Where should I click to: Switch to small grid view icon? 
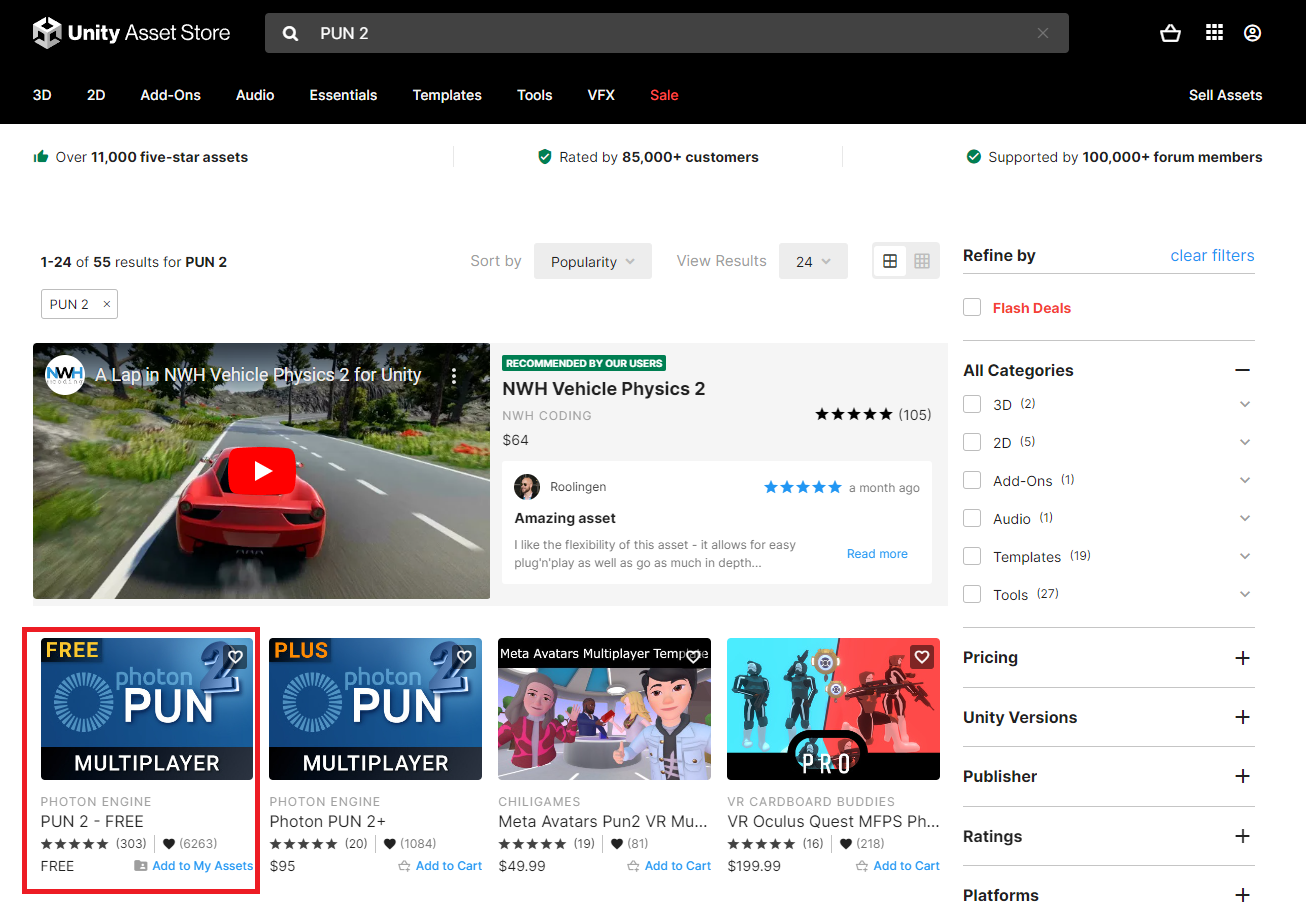[922, 261]
